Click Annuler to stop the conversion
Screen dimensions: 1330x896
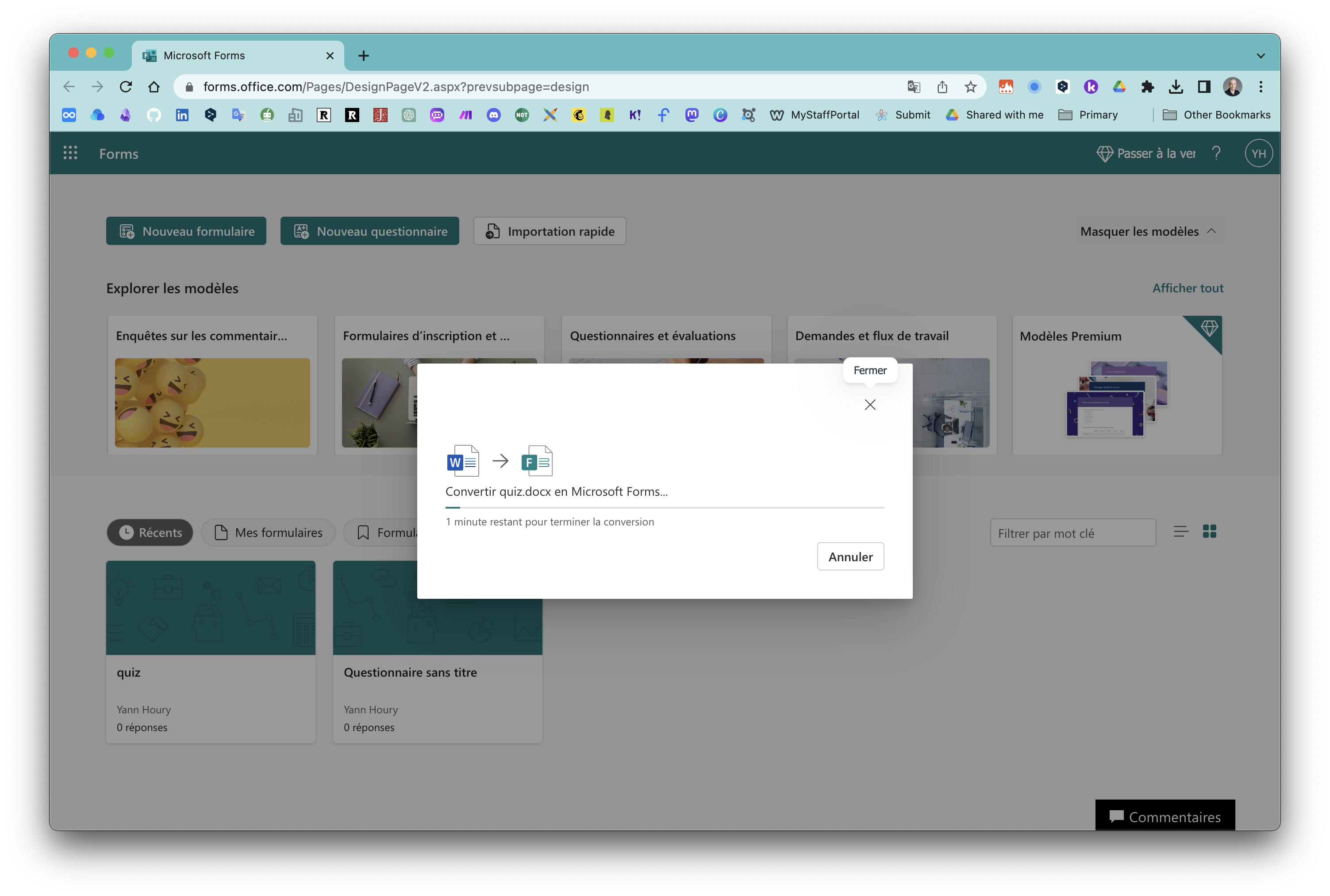coord(850,556)
